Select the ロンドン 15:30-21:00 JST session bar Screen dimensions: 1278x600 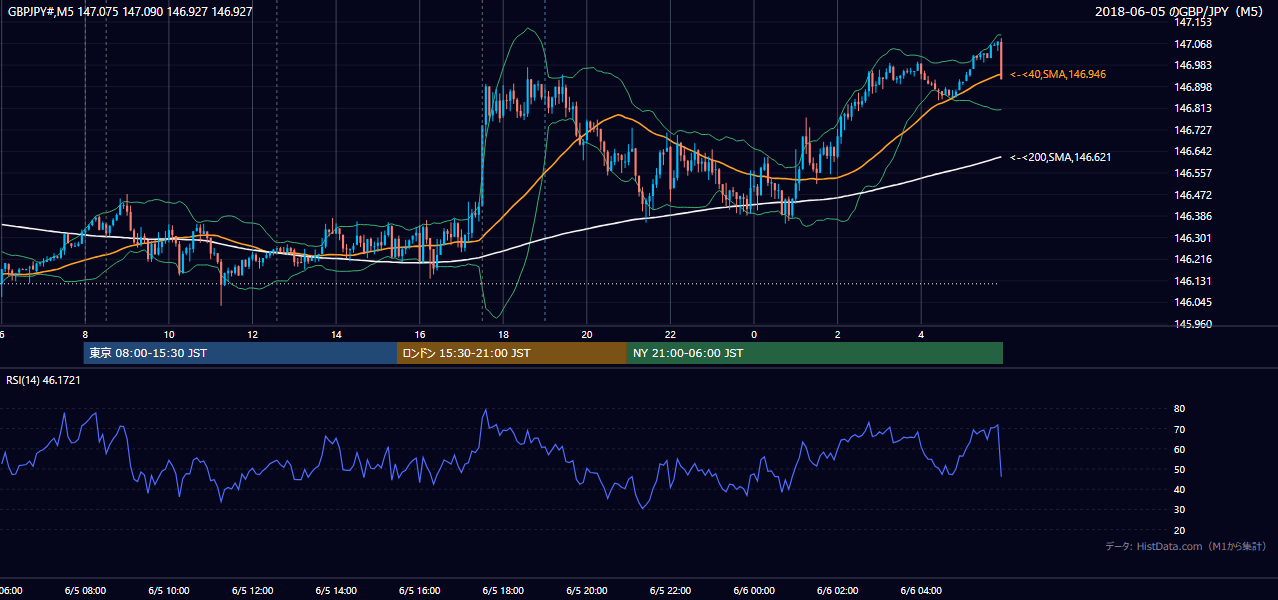(512, 353)
